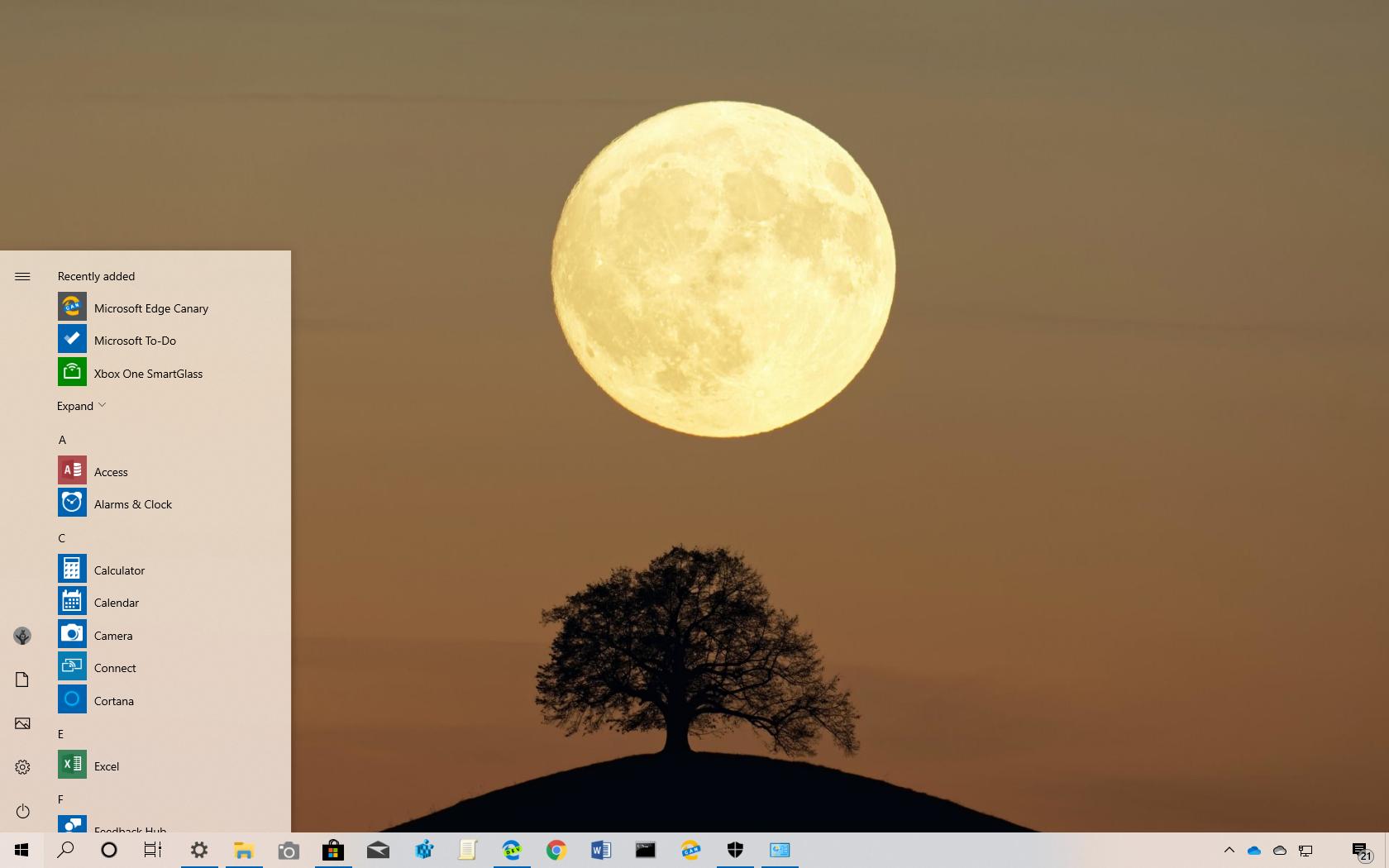Open Microsoft To-Do from recently added

135,340
